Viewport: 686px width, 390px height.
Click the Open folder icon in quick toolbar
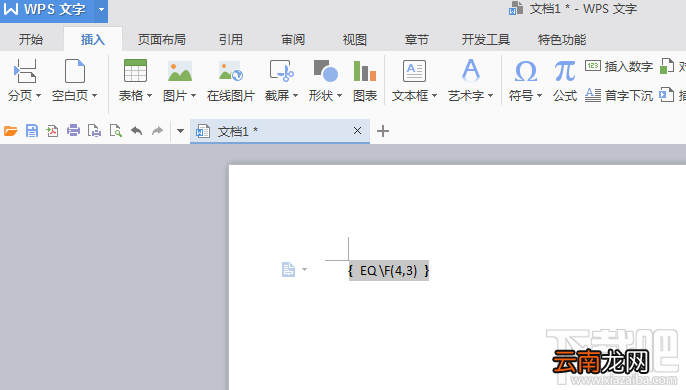pyautogui.click(x=10, y=131)
